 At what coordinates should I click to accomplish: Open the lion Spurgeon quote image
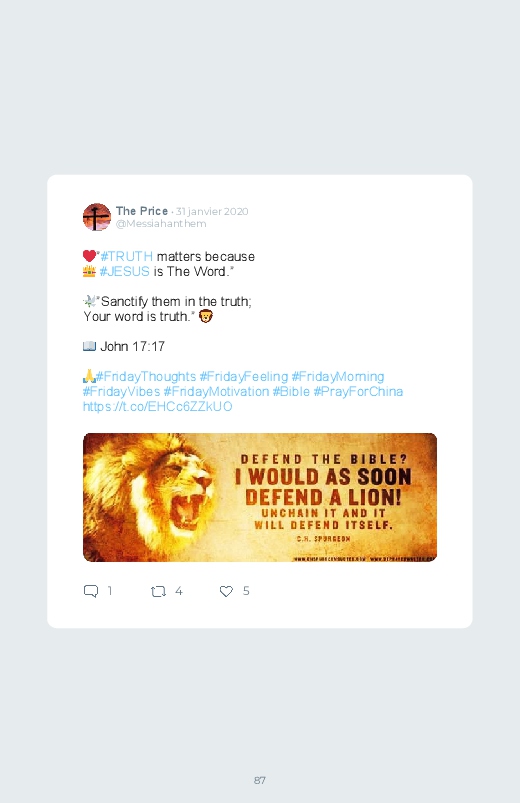coord(260,497)
